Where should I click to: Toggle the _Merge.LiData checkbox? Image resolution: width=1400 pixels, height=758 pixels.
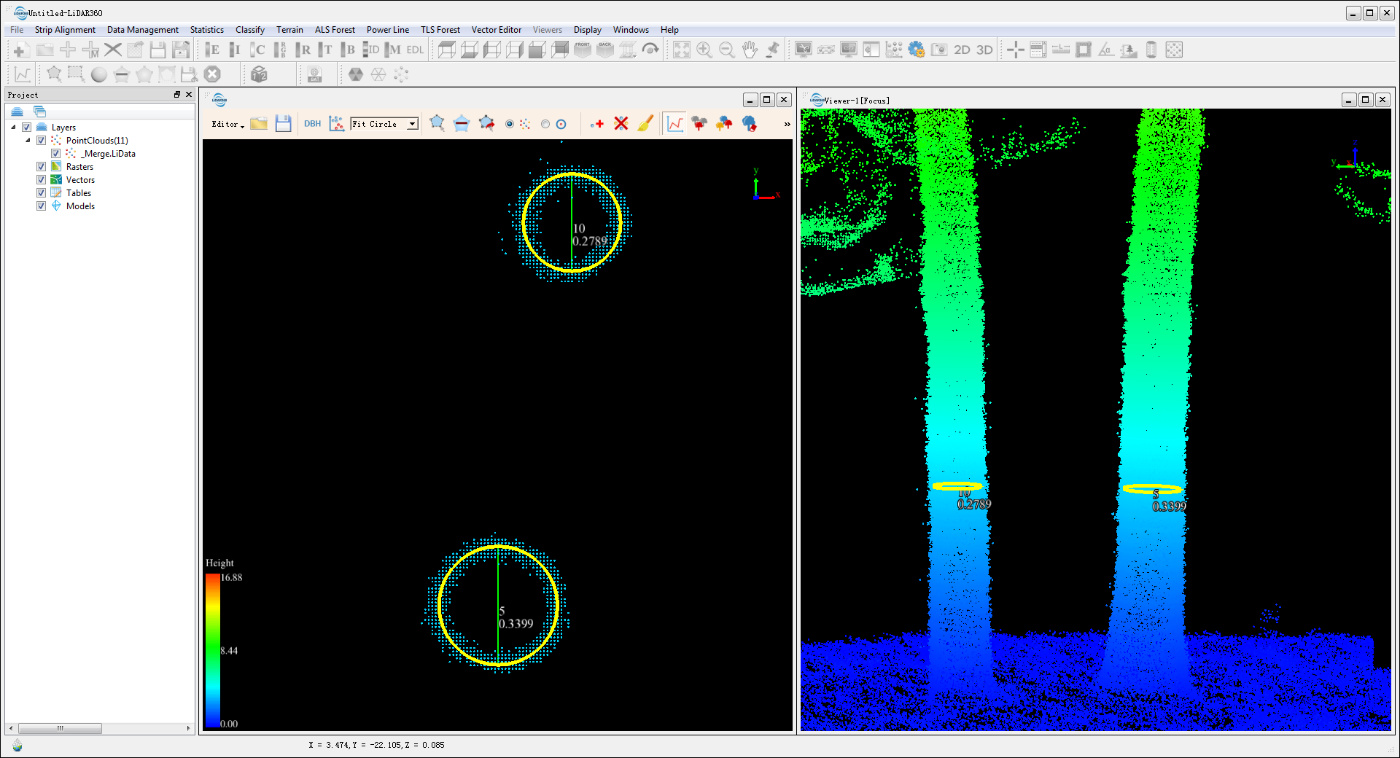56,154
